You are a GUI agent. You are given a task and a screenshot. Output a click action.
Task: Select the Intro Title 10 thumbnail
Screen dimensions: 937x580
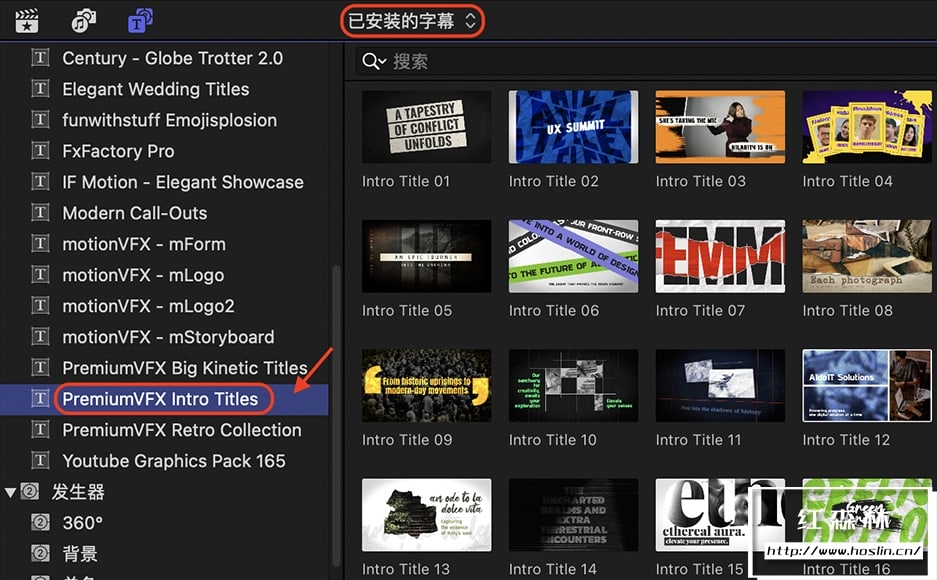[x=573, y=385]
